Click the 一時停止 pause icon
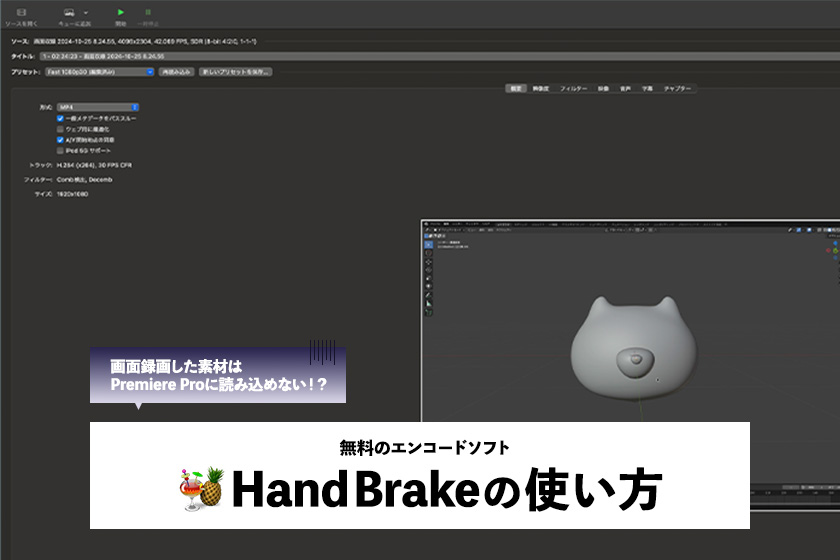 click(x=148, y=12)
